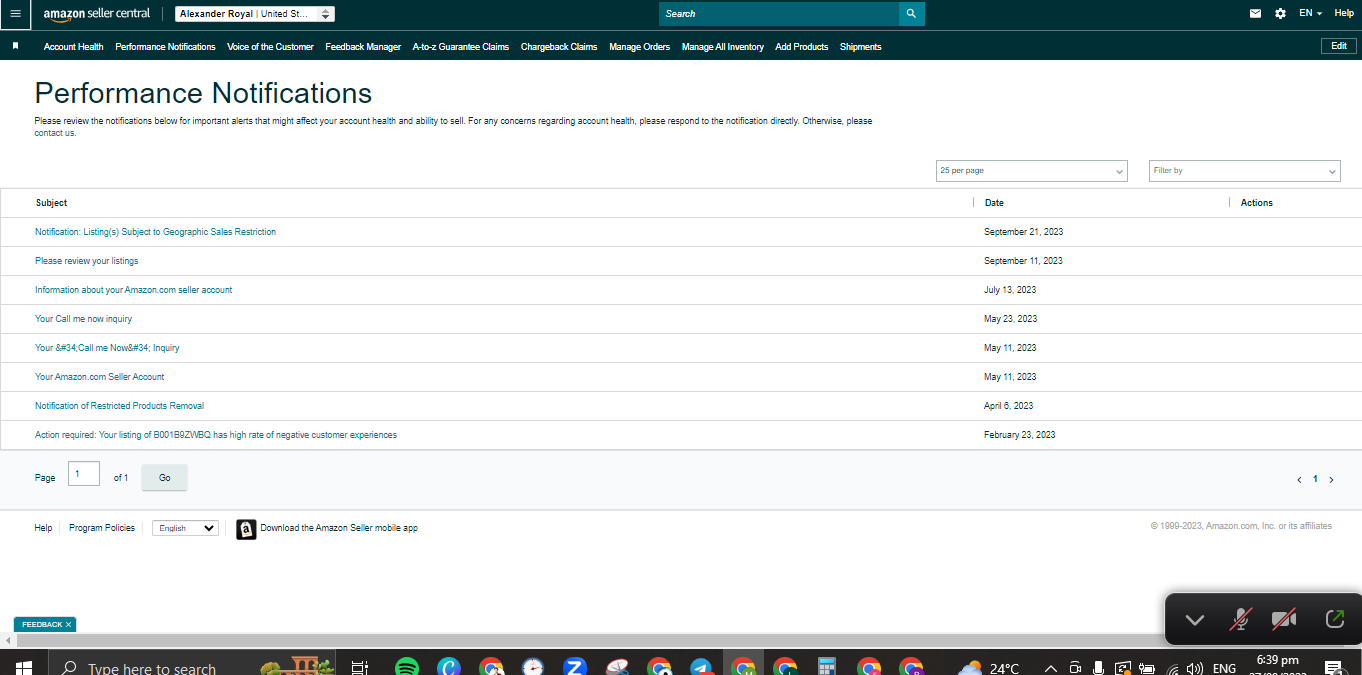Viewport: 1362px width, 675px height.
Task: Open the B001B9ZWBQ negative experiences notification
Action: [216, 435]
